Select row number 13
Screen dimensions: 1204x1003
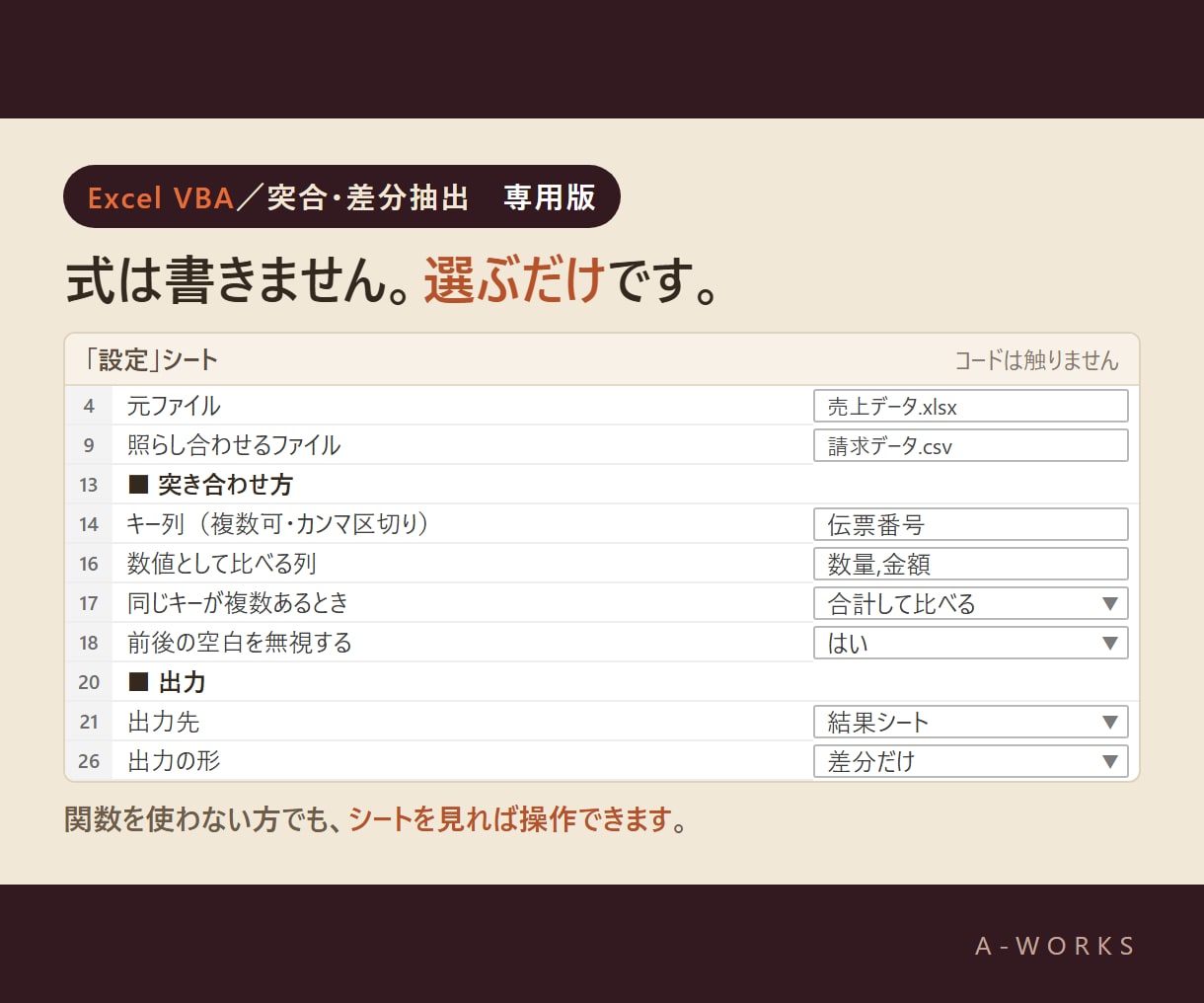coord(89,485)
